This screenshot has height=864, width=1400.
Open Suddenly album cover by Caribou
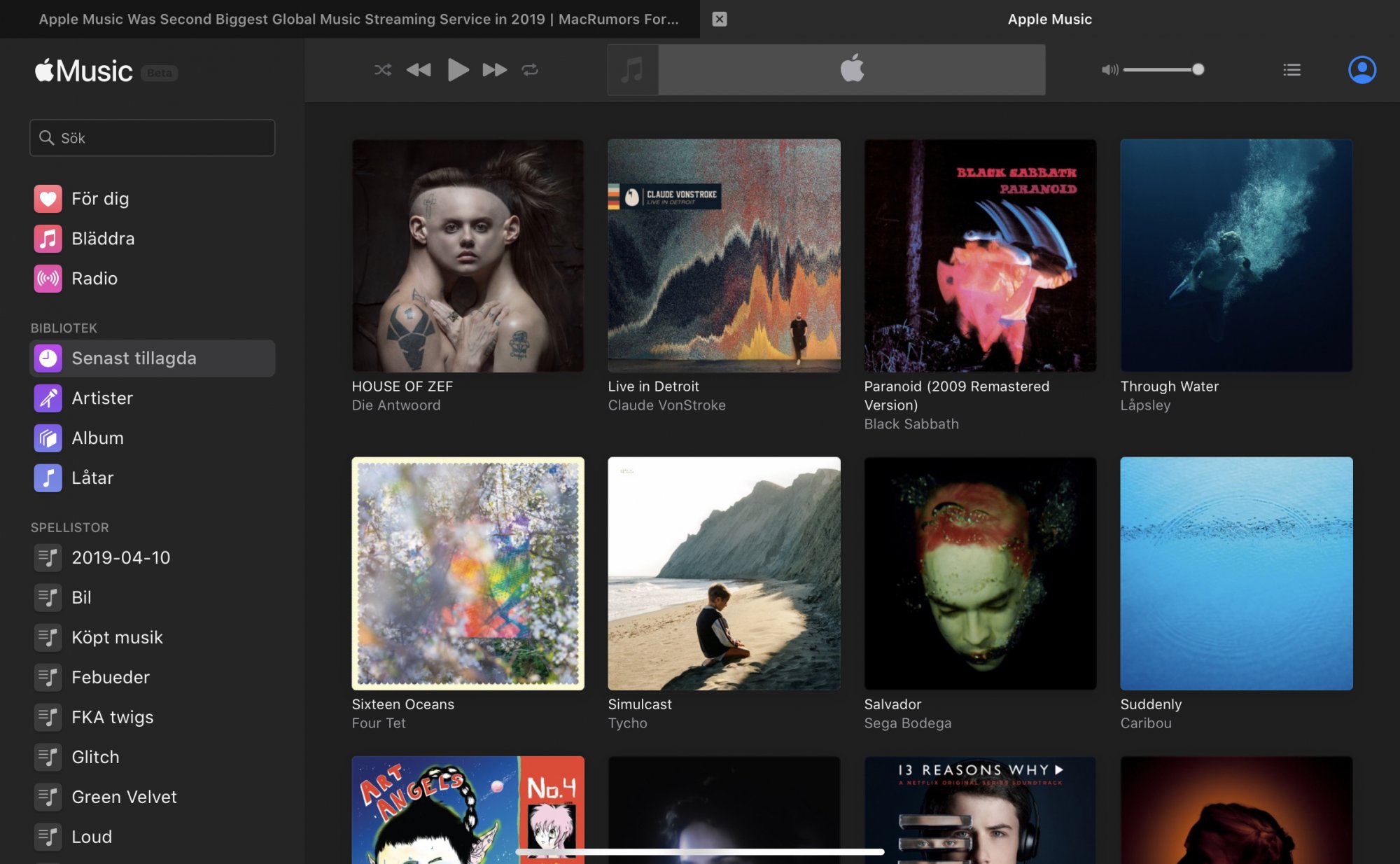[1236, 573]
